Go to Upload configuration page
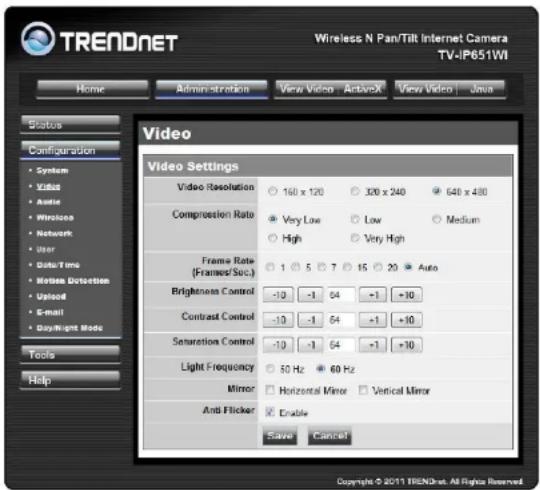Image resolution: width=540 pixels, height=490 pixels. click(x=51, y=296)
